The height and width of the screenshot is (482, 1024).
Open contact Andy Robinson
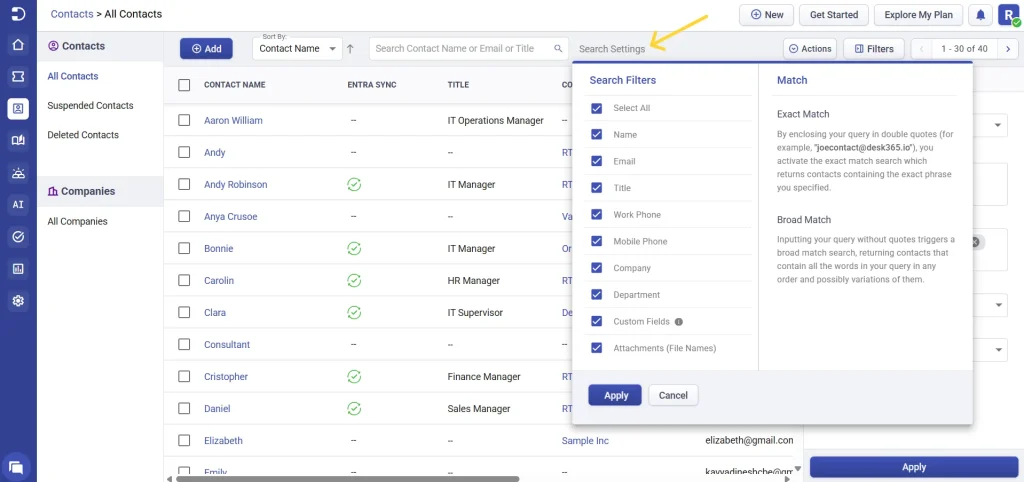point(236,184)
